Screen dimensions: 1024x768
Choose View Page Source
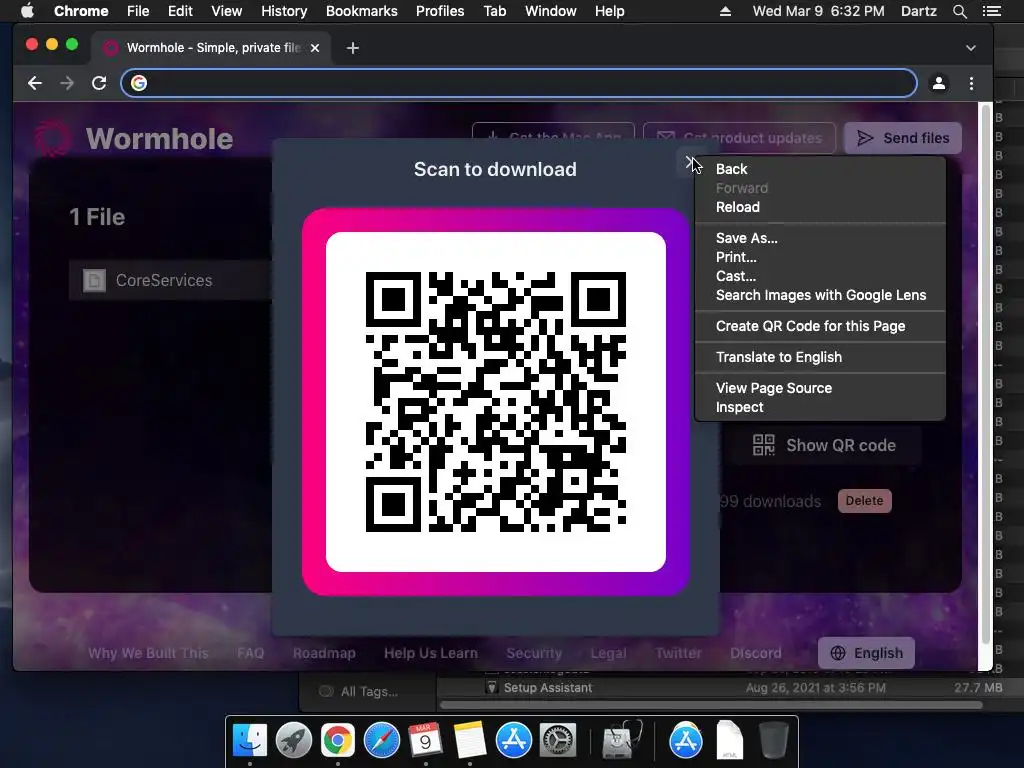point(820,388)
